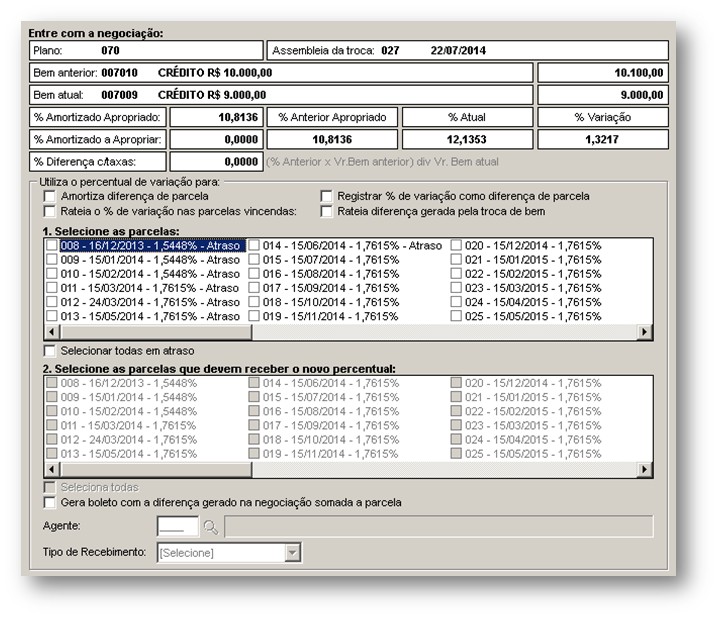This screenshot has width=718, height=618.
Task: Tick parcela 016 - 15/08/2014 in first list
Action: pyautogui.click(x=254, y=274)
